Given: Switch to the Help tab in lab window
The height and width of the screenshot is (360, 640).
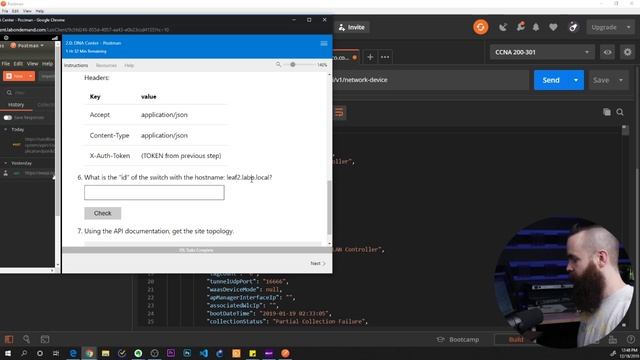Looking at the screenshot, I should point(129,65).
